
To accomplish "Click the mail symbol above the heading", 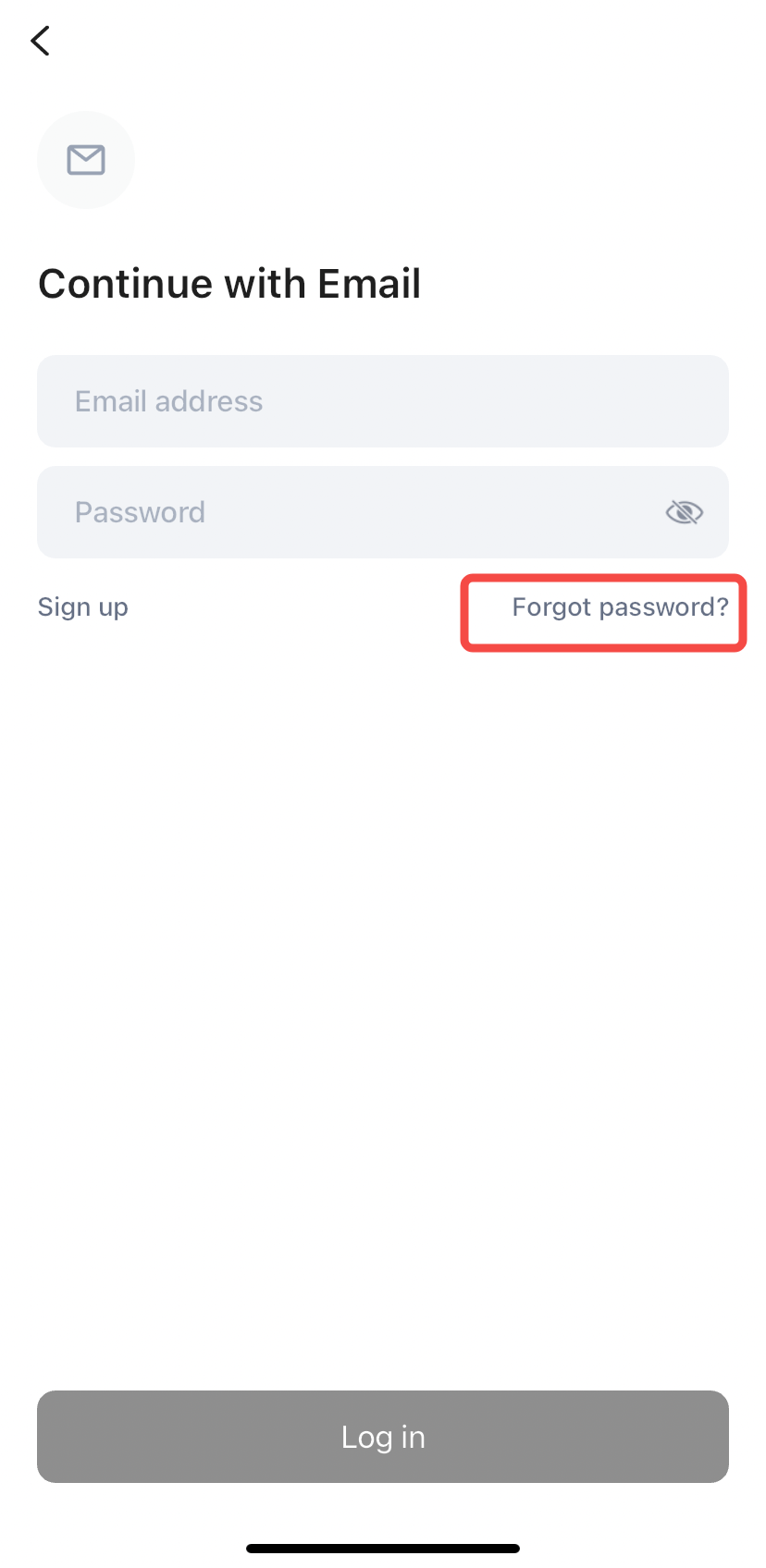I will tap(86, 160).
